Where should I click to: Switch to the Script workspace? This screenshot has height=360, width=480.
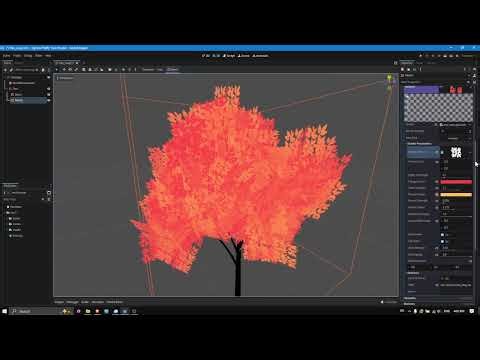229,56
